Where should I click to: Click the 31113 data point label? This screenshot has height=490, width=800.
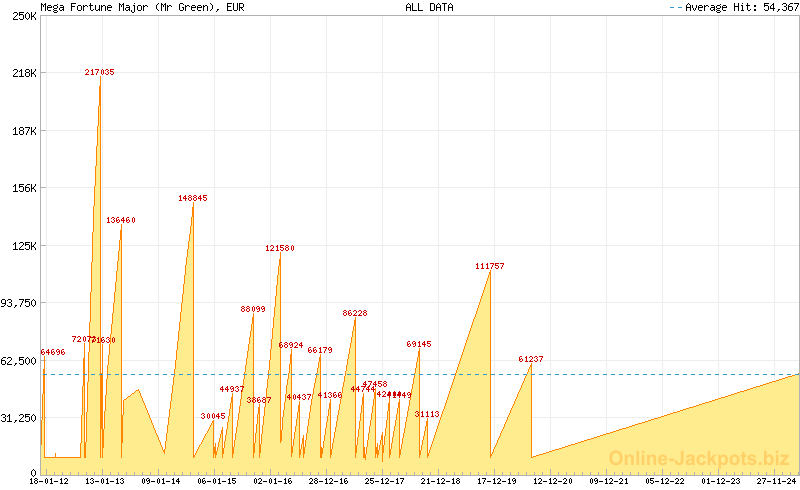tap(427, 414)
